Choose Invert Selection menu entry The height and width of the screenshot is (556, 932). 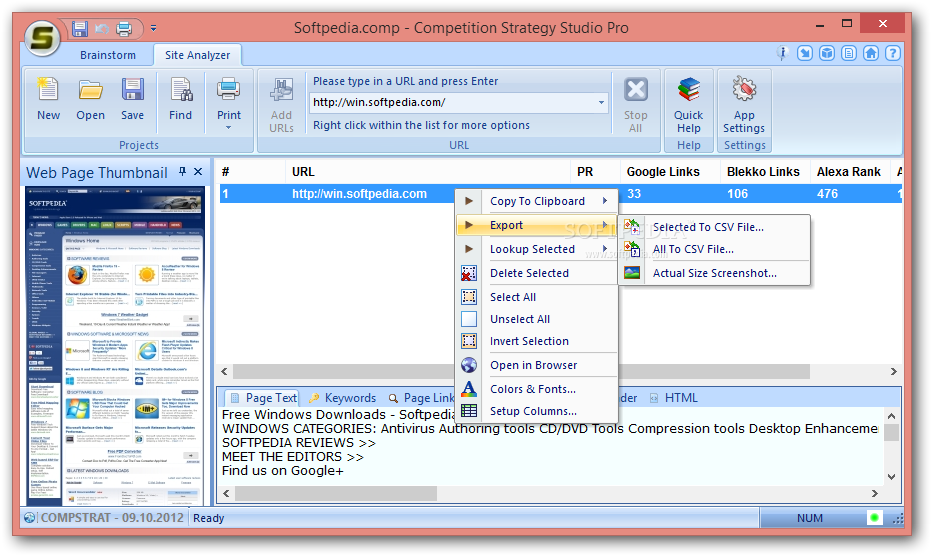[x=537, y=341]
